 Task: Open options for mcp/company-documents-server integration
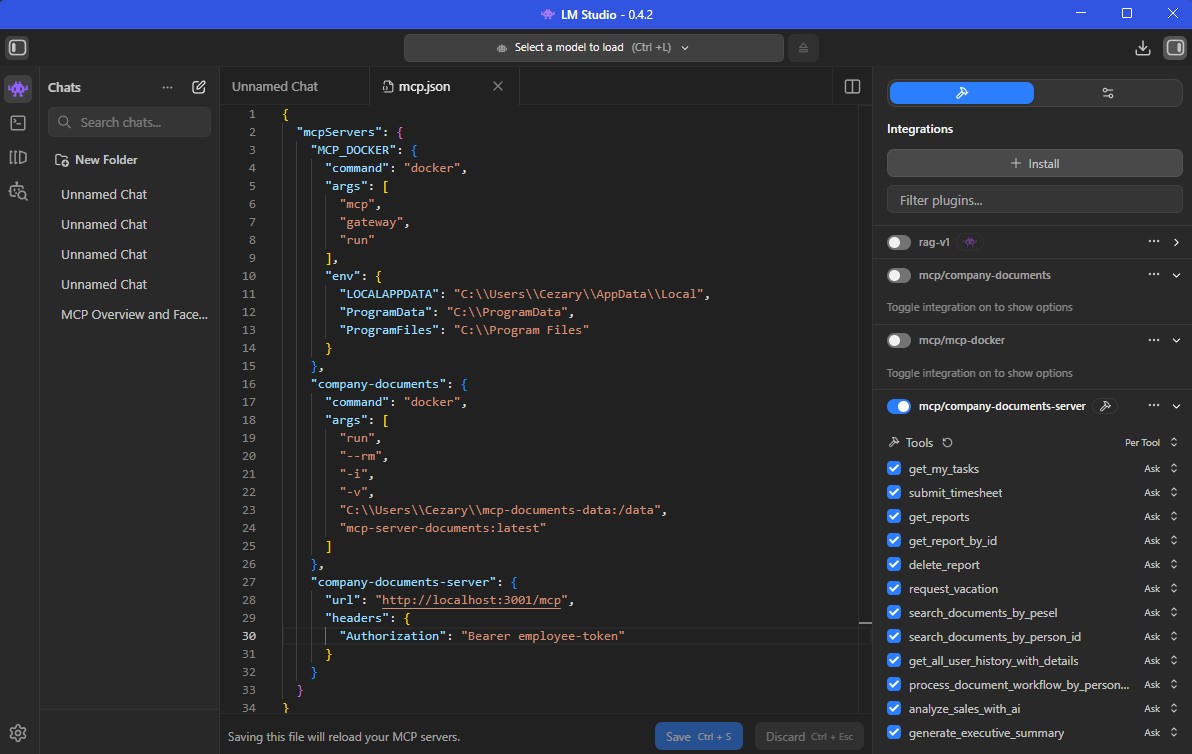pyautogui.click(x=1153, y=406)
